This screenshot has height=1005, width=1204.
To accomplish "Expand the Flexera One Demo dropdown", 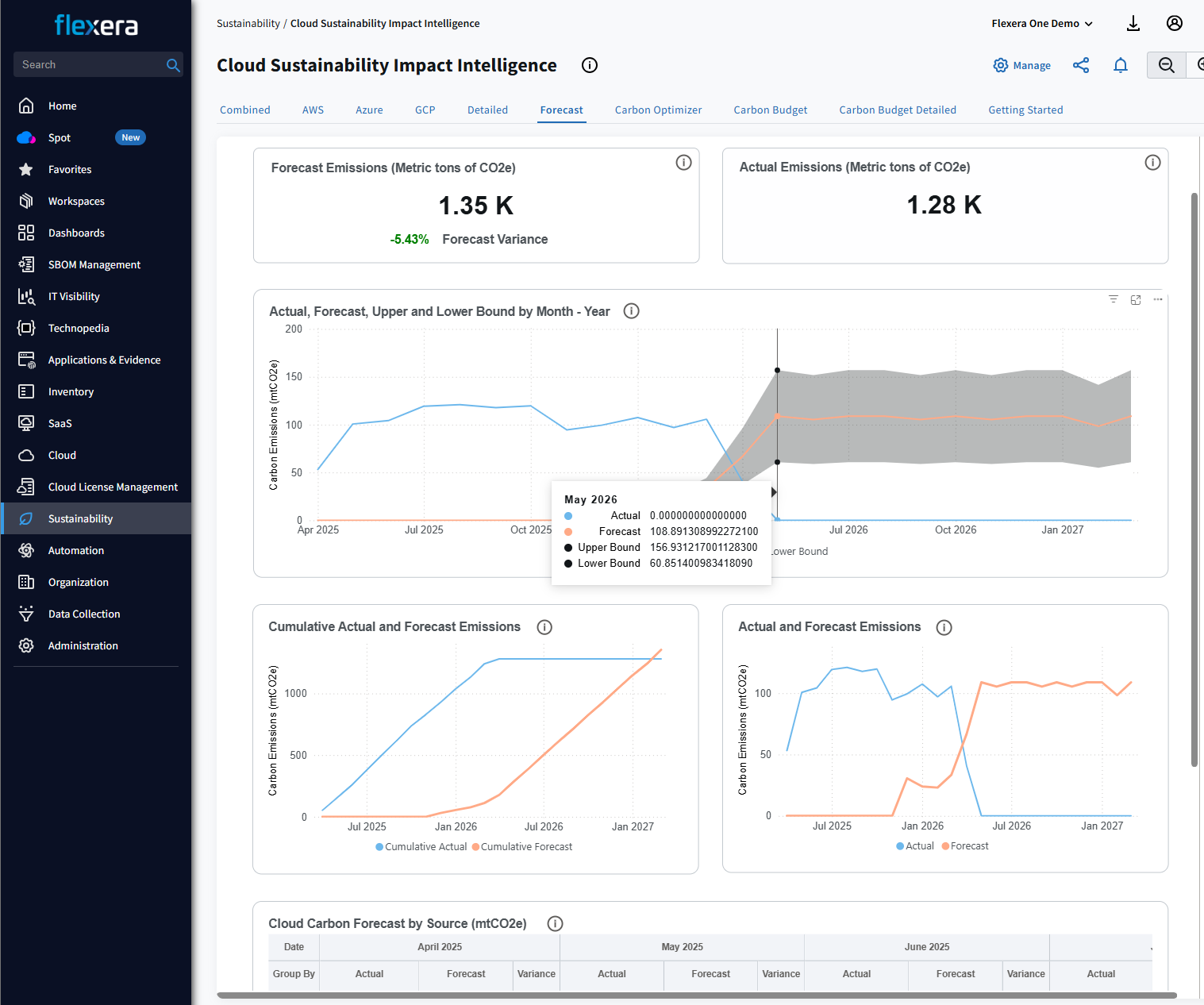I will (x=1041, y=24).
